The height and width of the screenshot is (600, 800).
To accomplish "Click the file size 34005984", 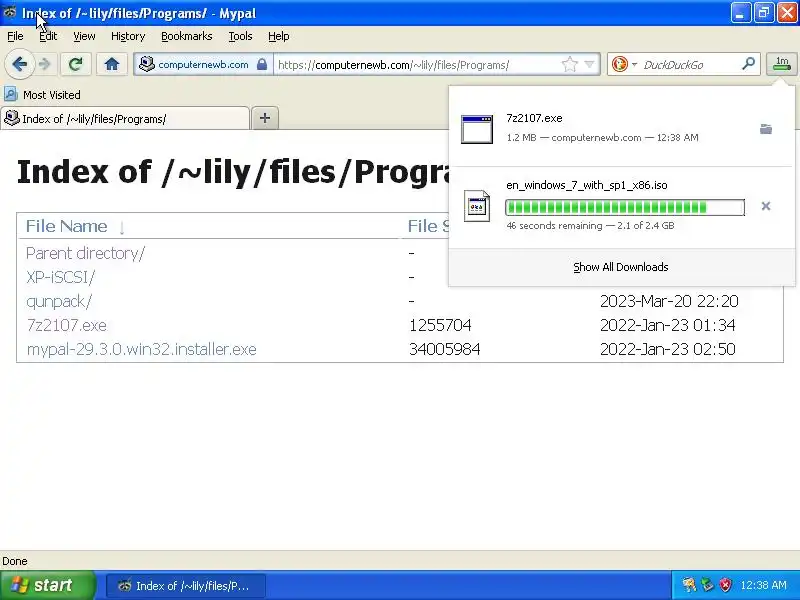I will pos(444,349).
